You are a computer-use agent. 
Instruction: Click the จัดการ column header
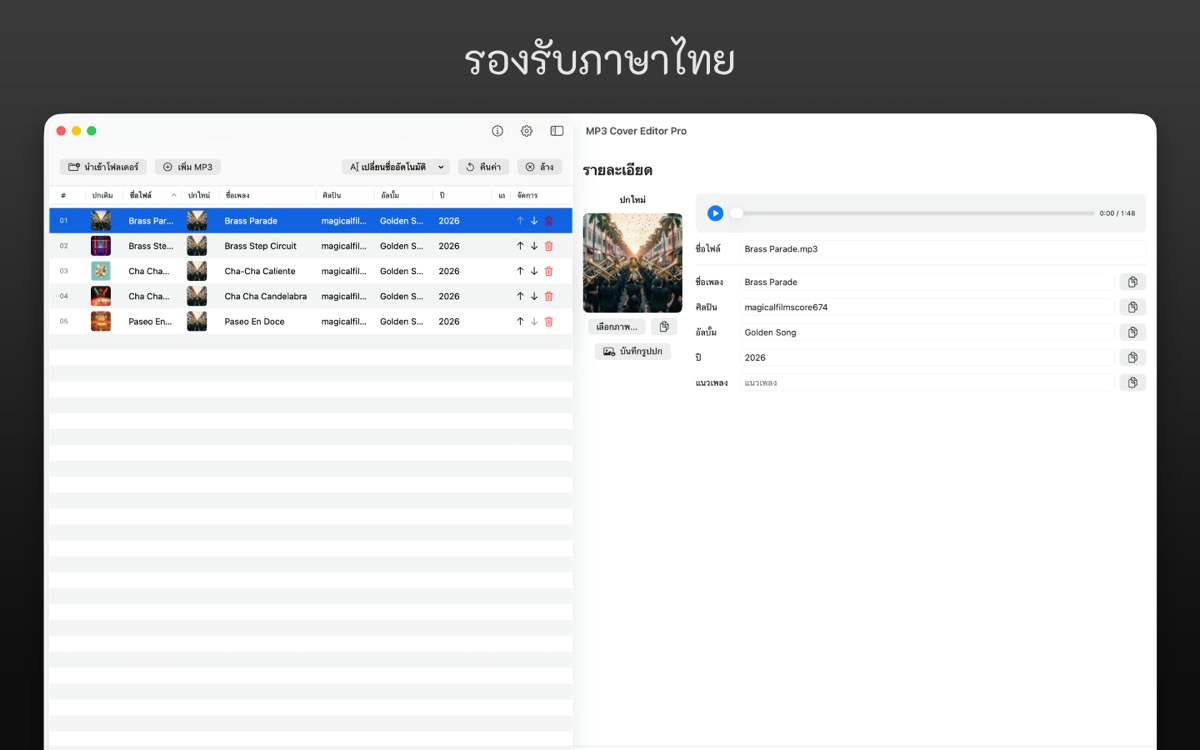[x=527, y=195]
